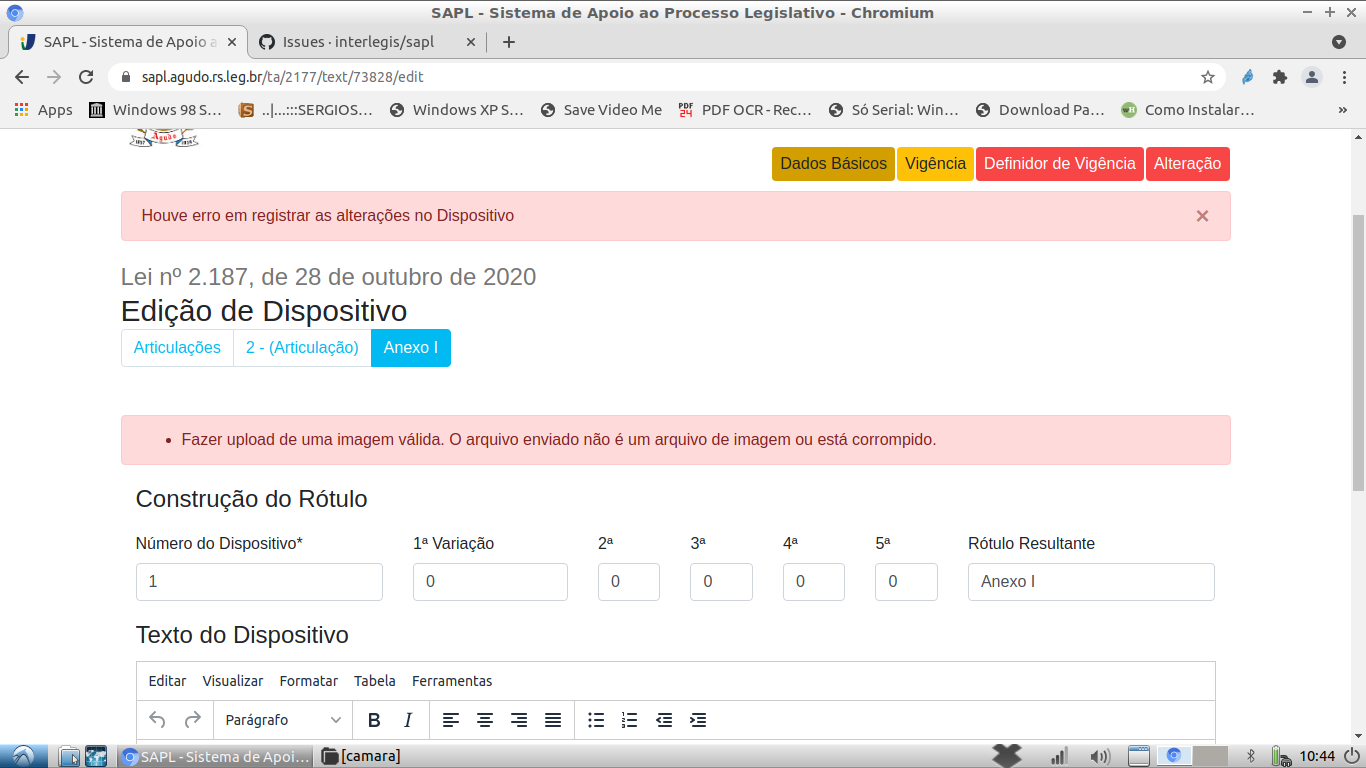Open Chromium's three-dot menu

tap(1345, 77)
